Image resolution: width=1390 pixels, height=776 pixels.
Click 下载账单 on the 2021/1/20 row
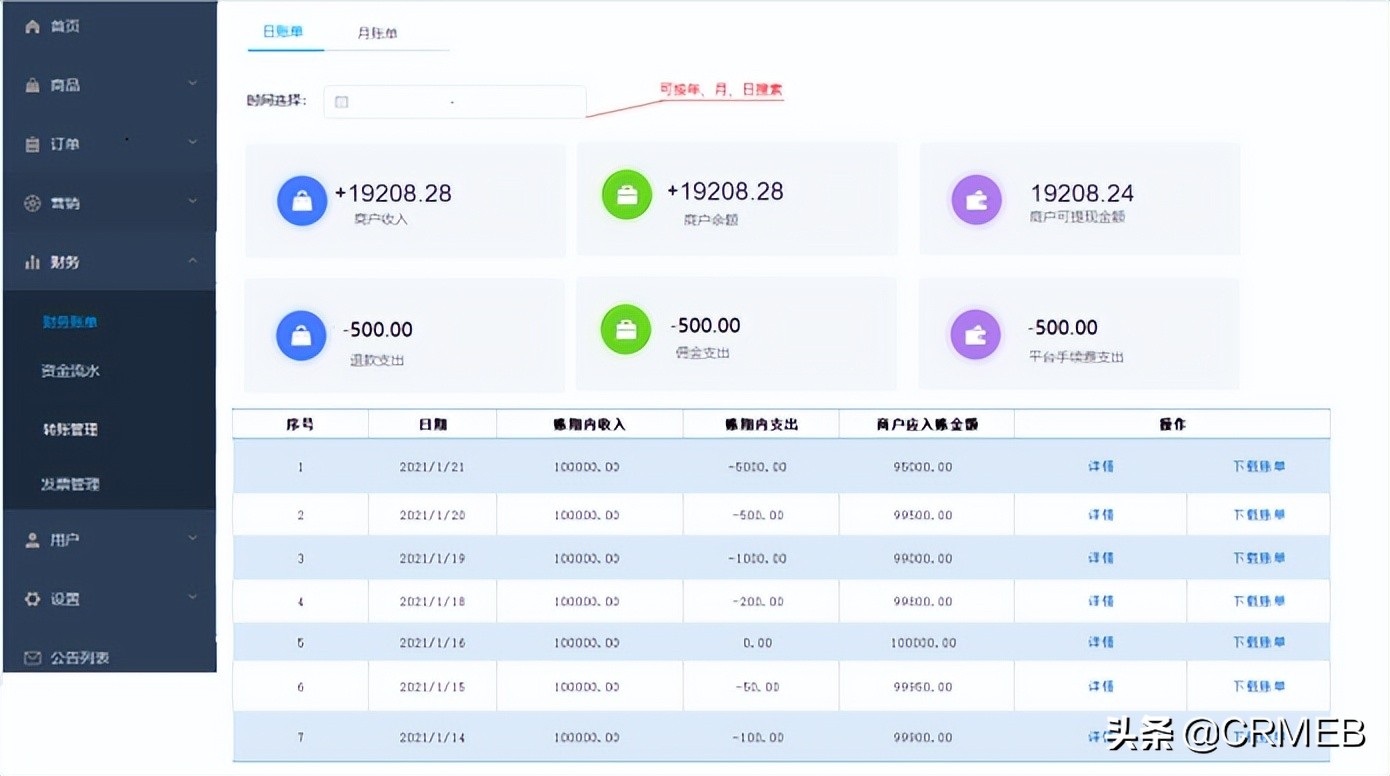point(1260,514)
